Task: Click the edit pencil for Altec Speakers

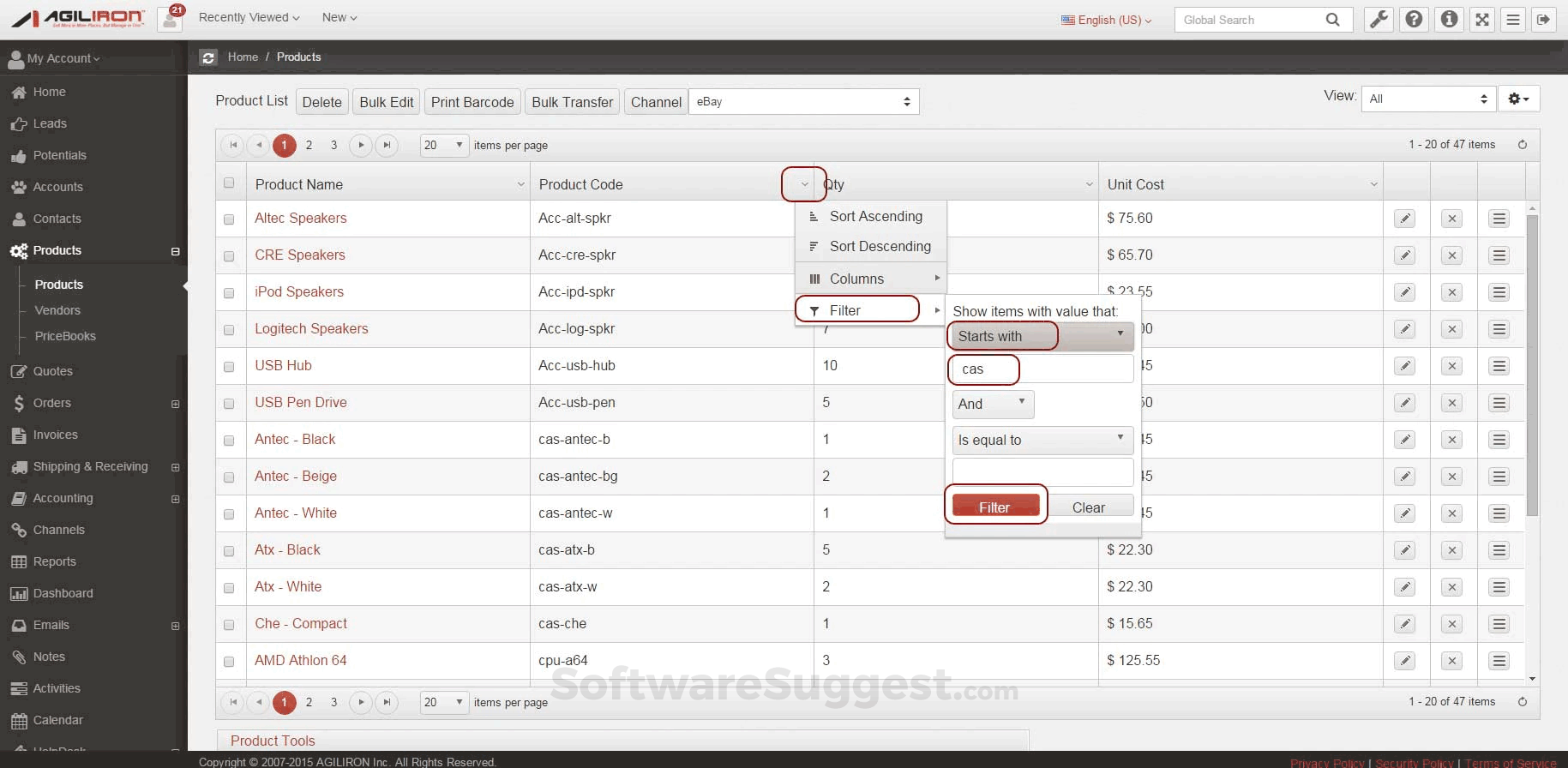Action: (x=1404, y=219)
